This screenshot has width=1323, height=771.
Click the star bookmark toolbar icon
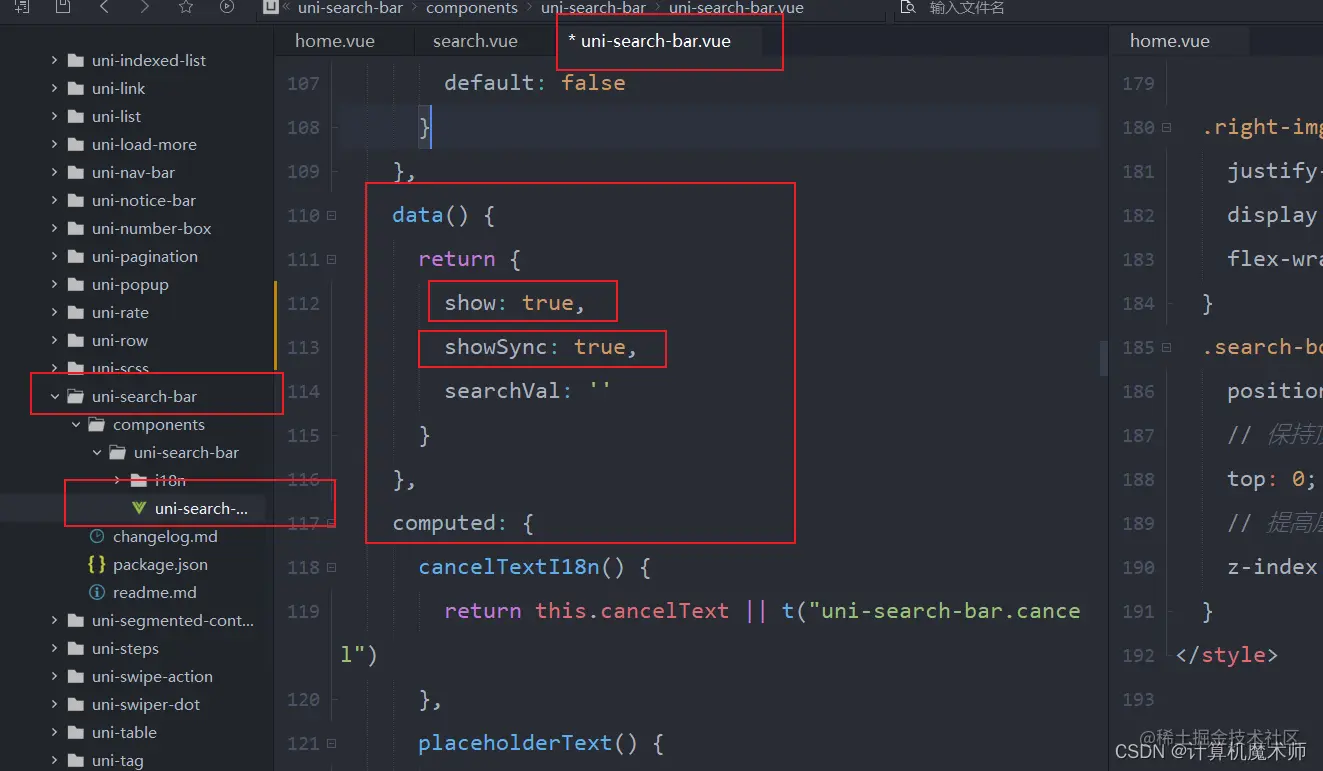pos(186,7)
